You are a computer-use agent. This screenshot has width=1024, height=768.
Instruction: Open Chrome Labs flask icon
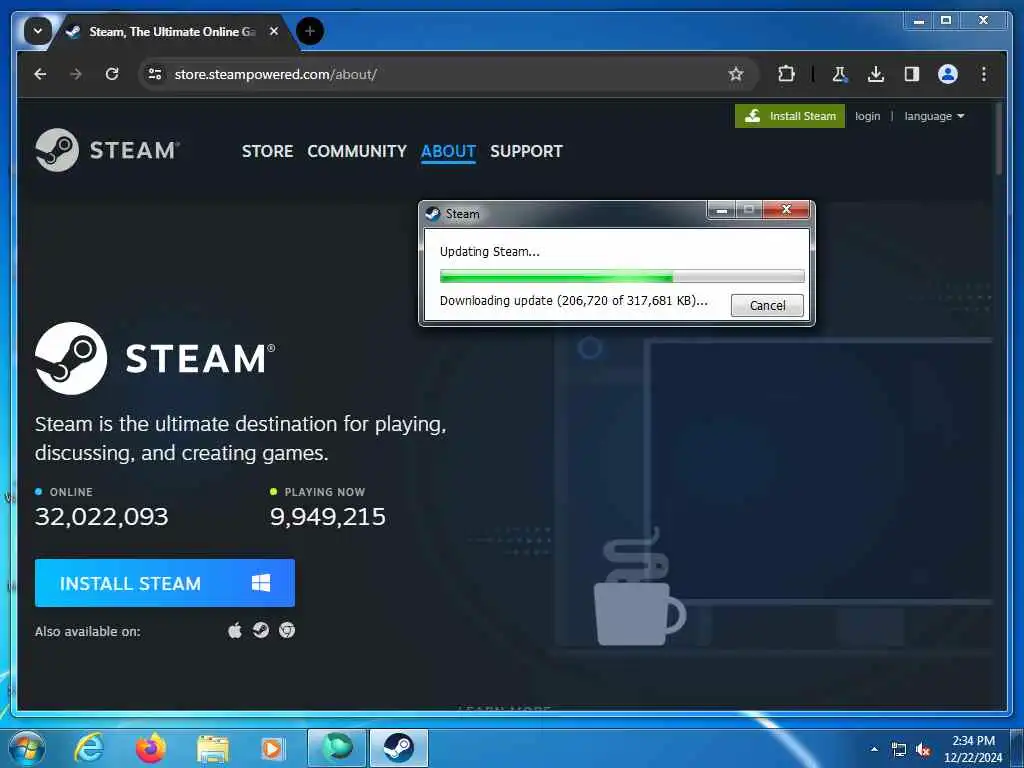coord(839,74)
